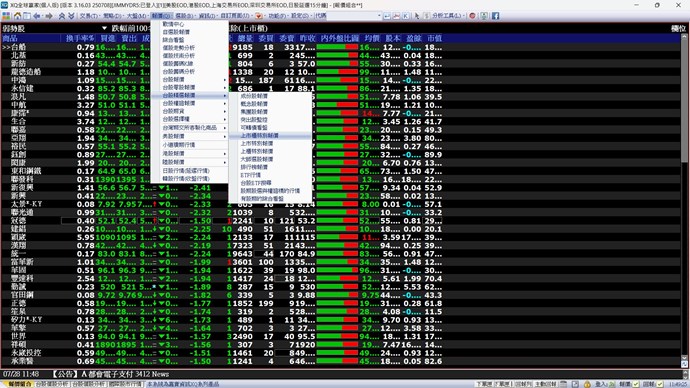The image size is (690, 388).
Task: Go back with the left arrow icon
Action: tap(37, 16)
